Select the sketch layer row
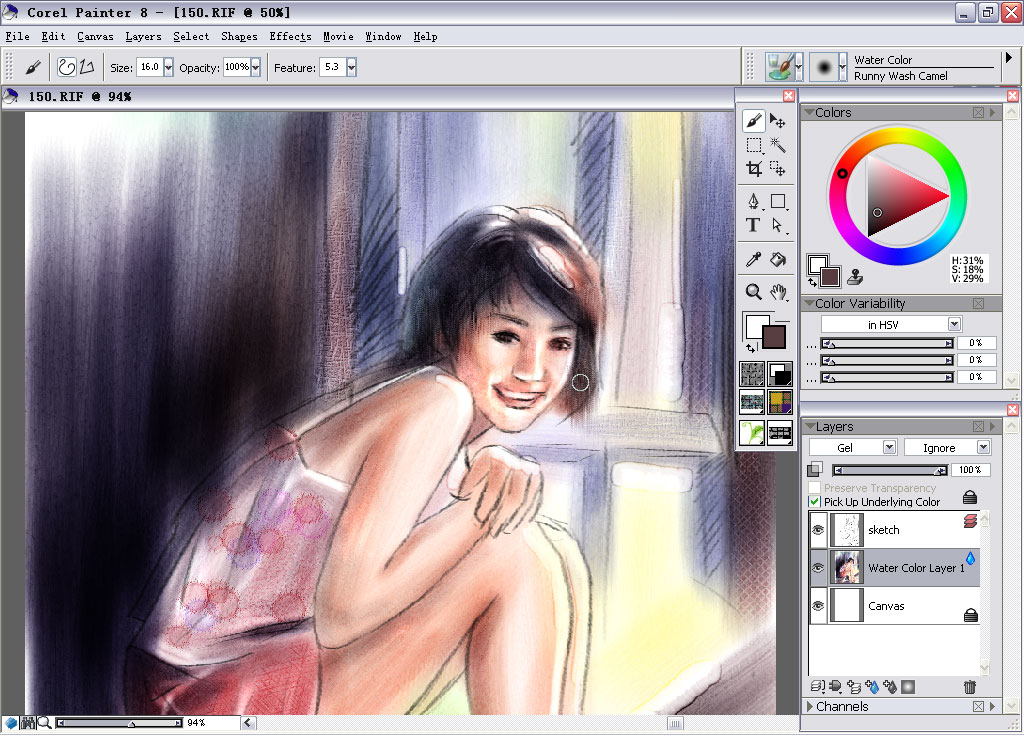 point(894,530)
